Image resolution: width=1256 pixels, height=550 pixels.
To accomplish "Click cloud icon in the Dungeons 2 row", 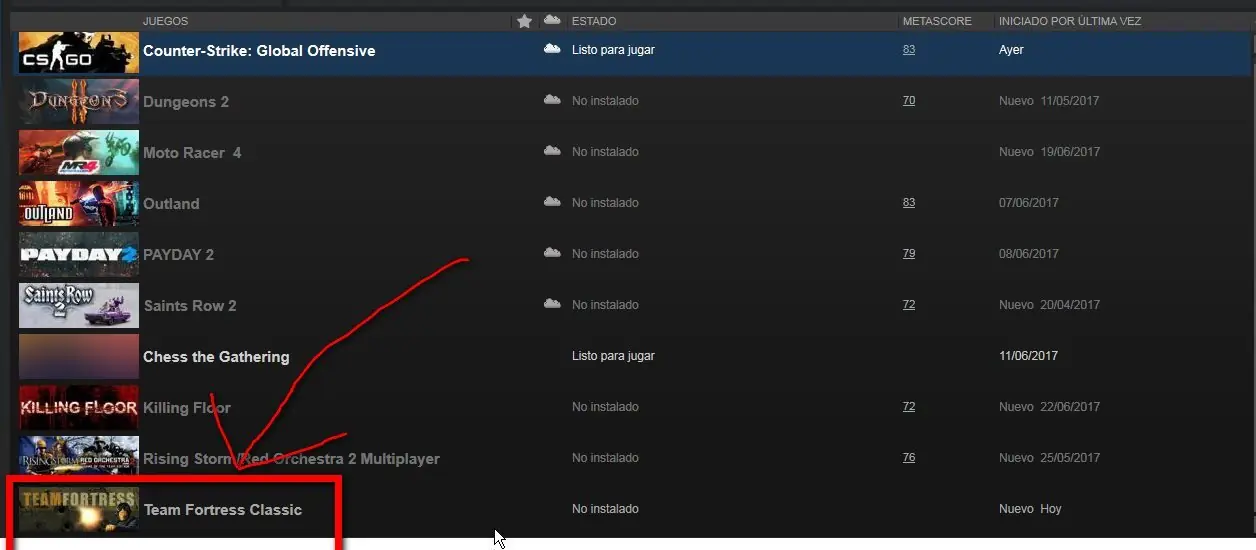I will [552, 100].
